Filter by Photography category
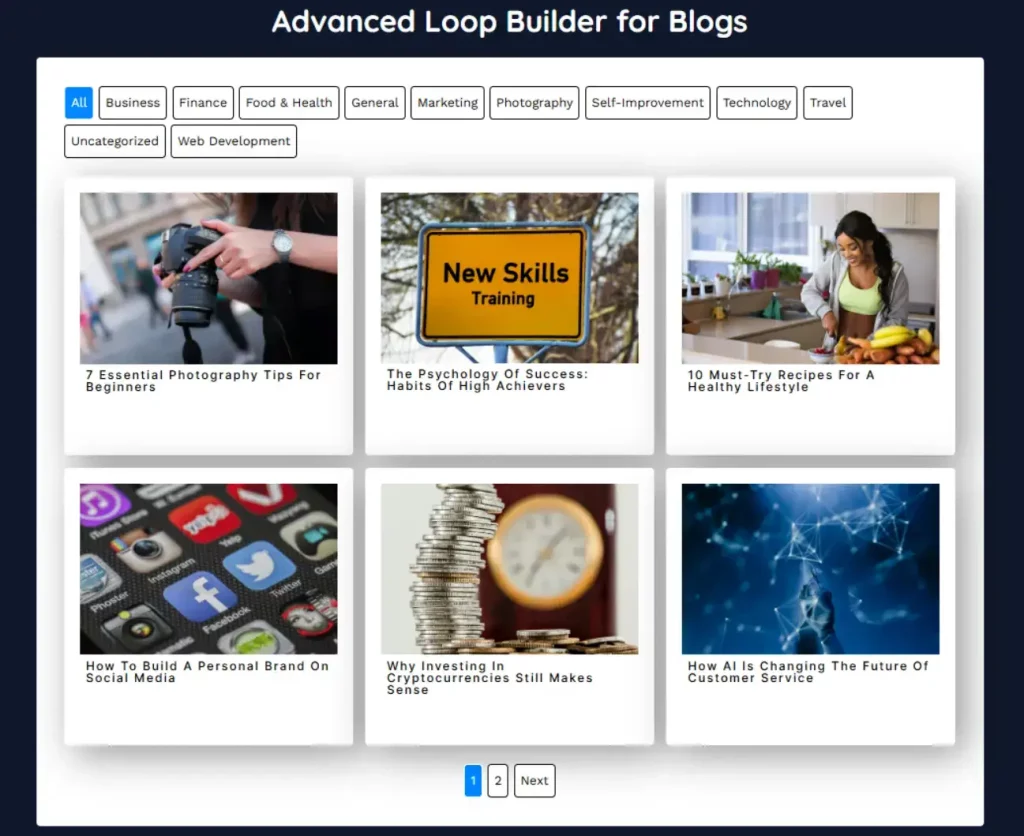The width and height of the screenshot is (1024, 836). point(534,103)
